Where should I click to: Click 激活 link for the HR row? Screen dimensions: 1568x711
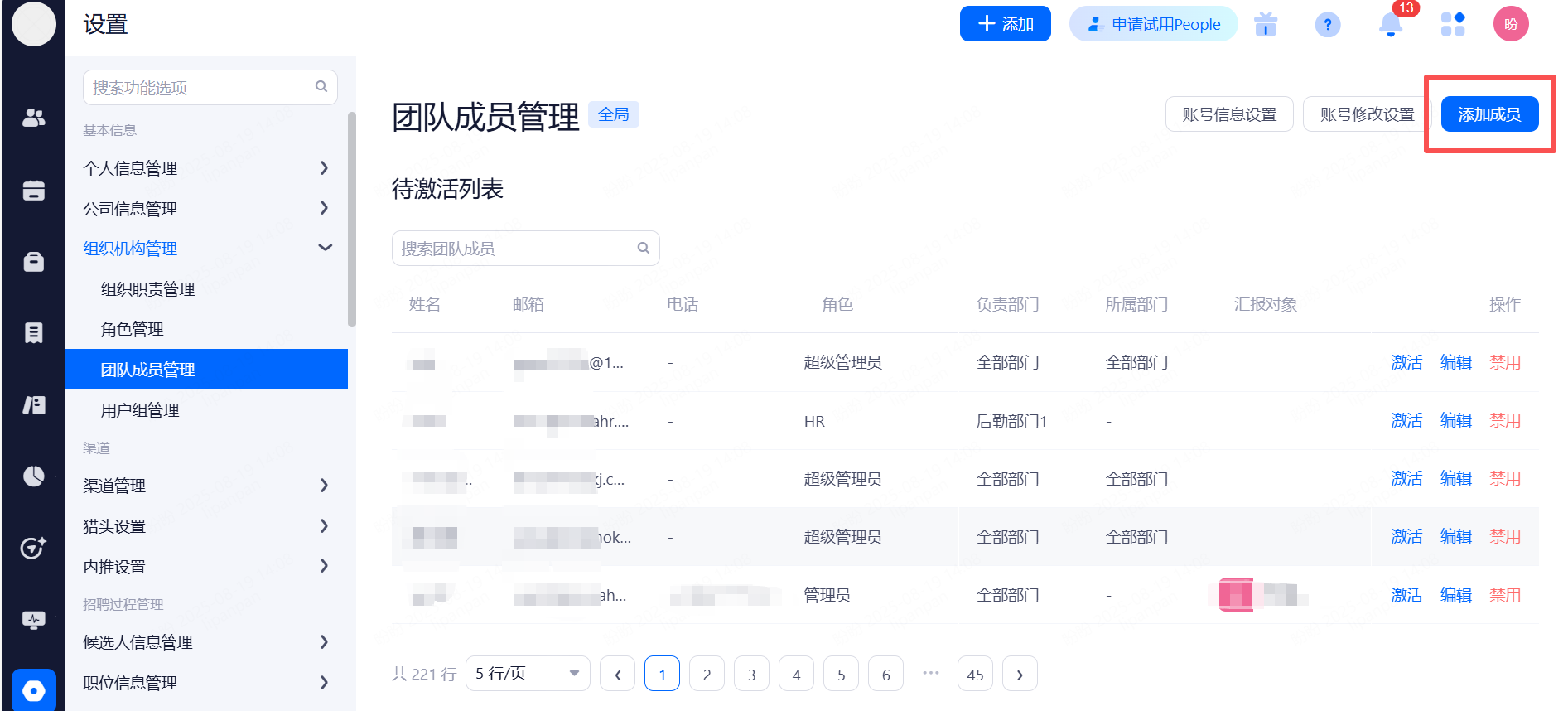click(x=1406, y=421)
